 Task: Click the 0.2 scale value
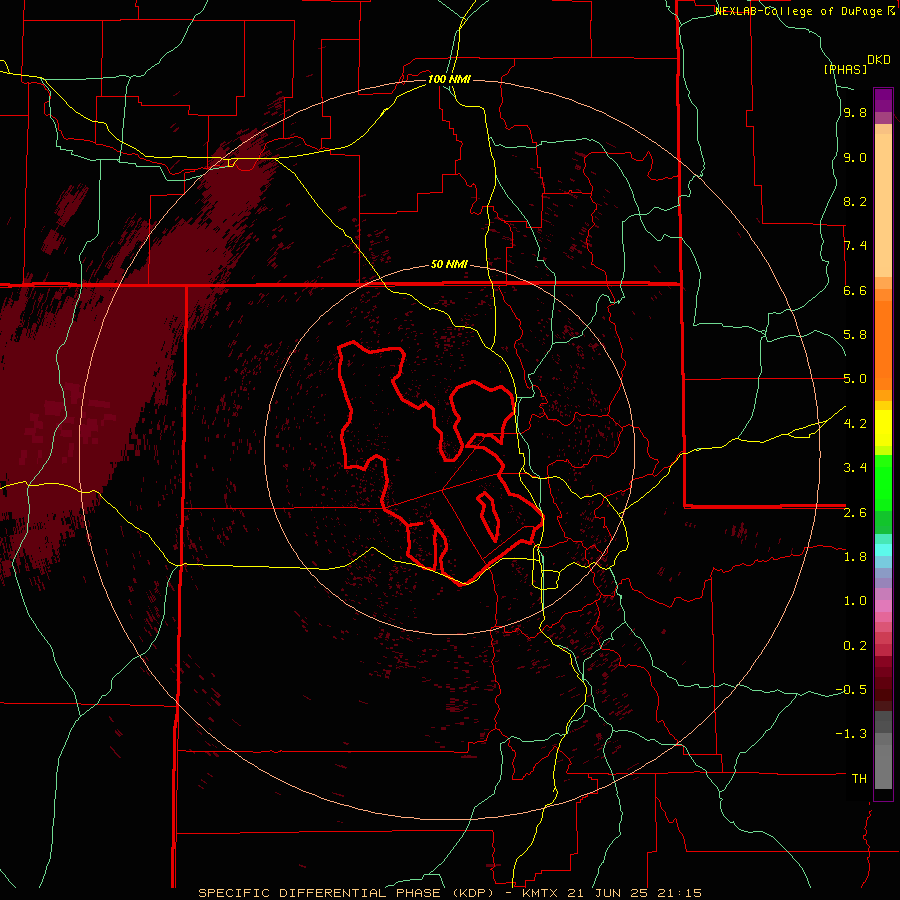pos(855,646)
